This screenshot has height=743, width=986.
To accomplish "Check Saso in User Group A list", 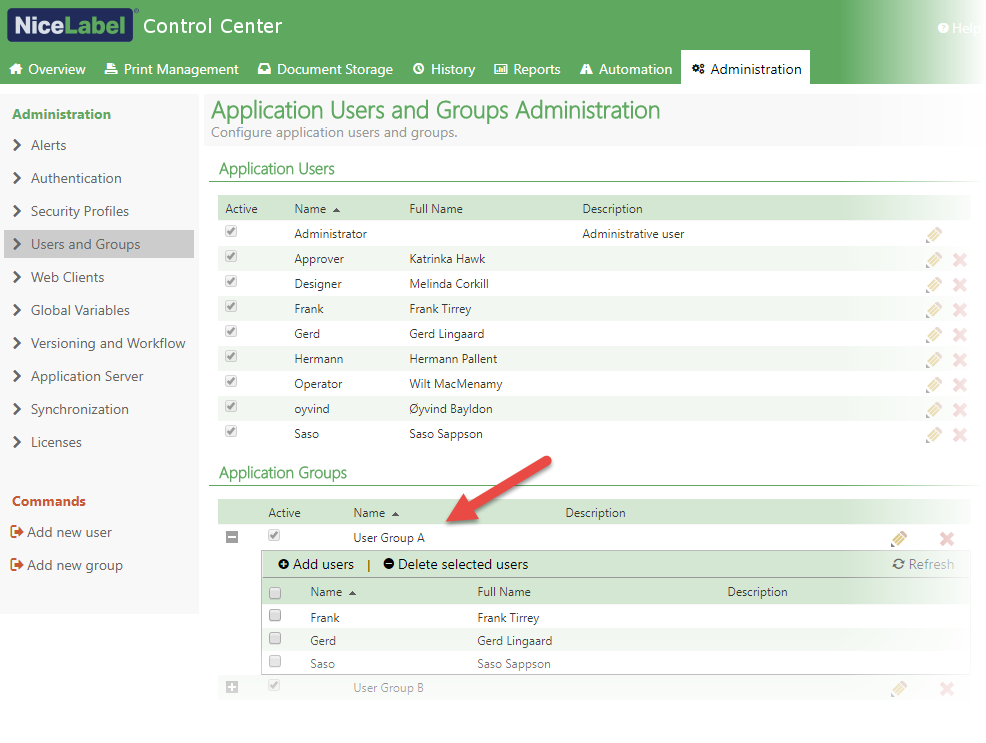I will (x=275, y=661).
